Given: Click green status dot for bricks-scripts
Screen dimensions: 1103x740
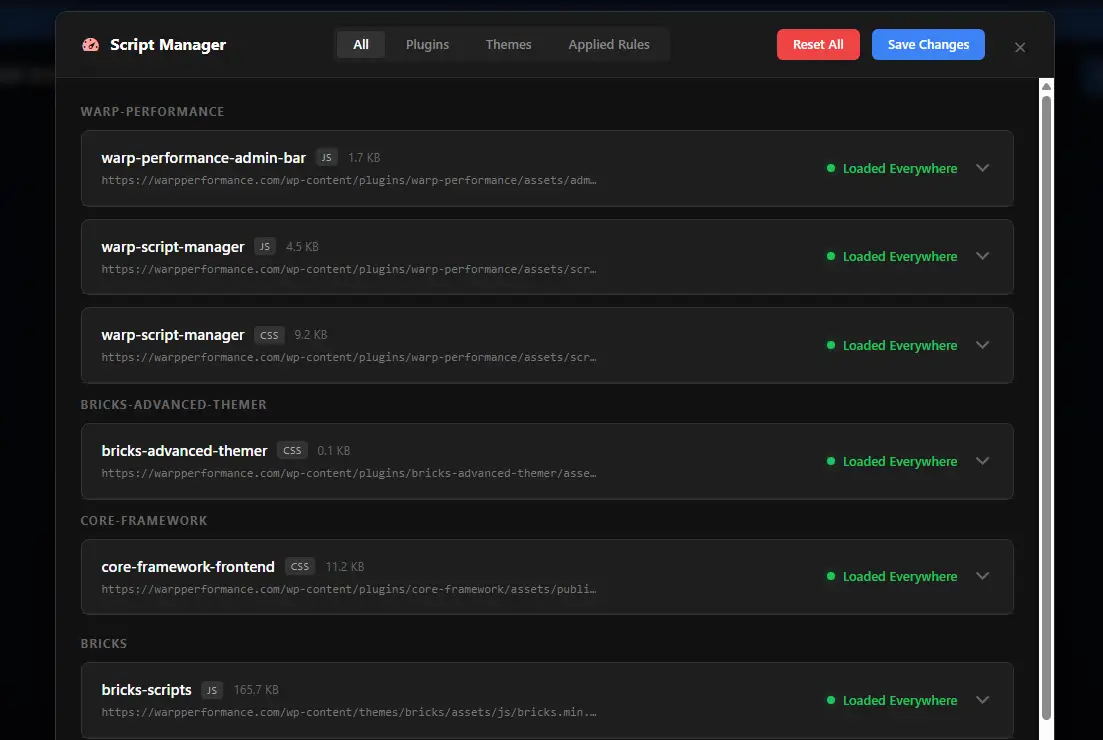Looking at the screenshot, I should tap(831, 701).
